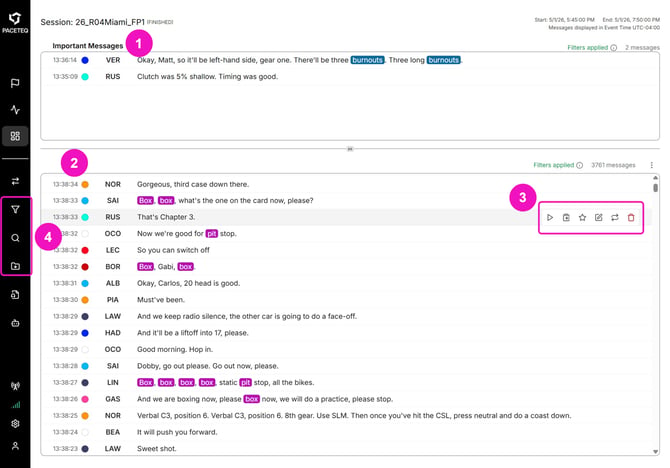This screenshot has width=670, height=468.
Task: Click the 'pit' tag in OCO message
Action: point(212,233)
